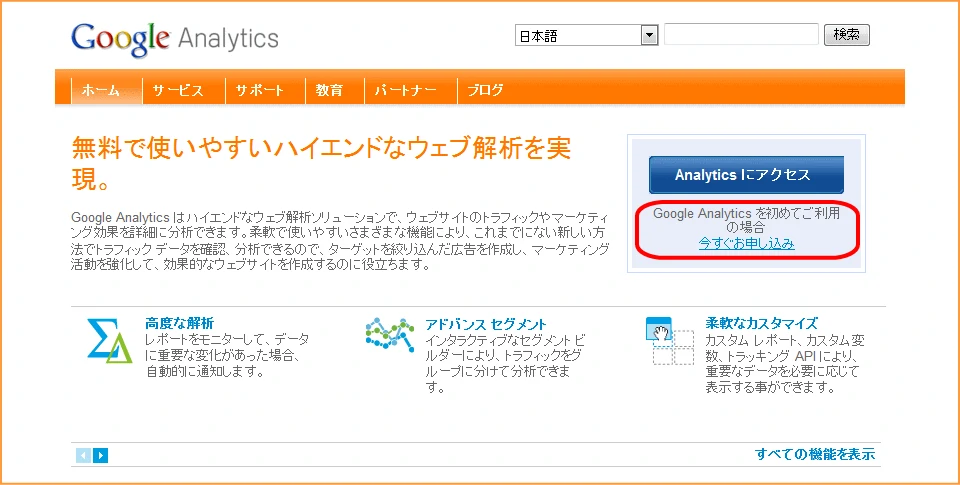Viewport: 960px width, 485px height.
Task: Open the サービス tab
Action: click(178, 90)
